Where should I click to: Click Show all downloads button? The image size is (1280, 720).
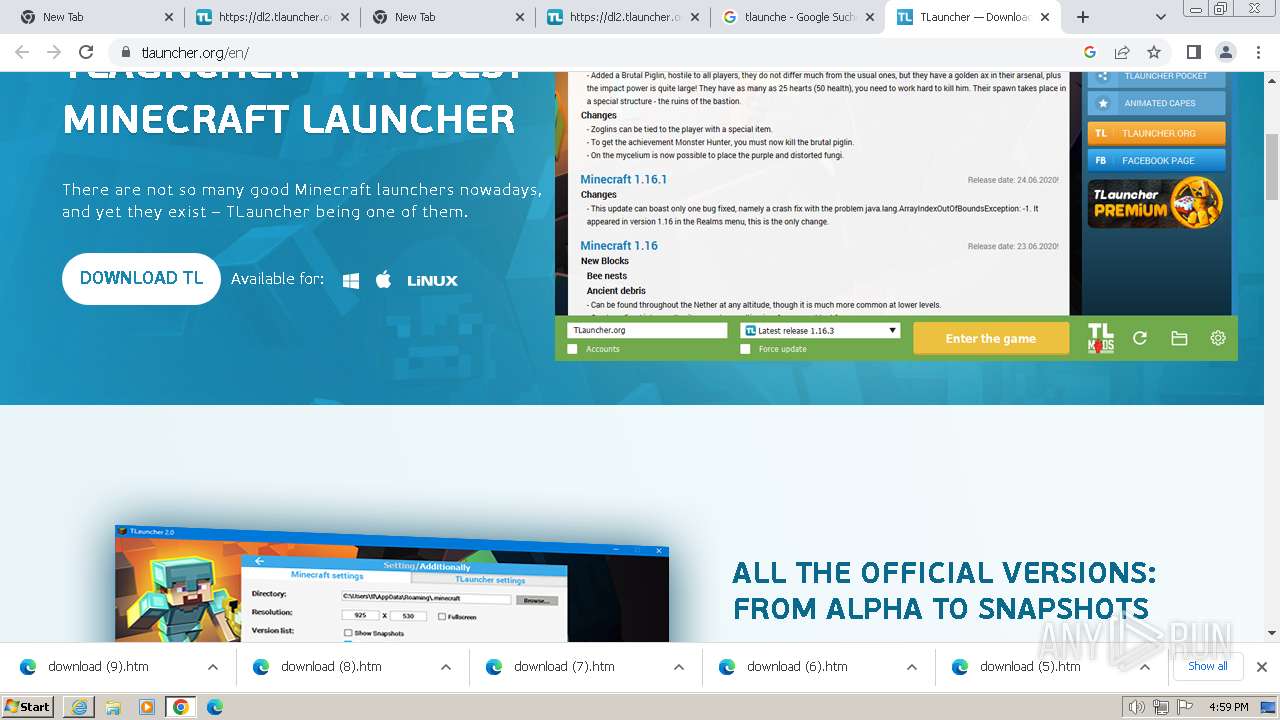pyautogui.click(x=1207, y=666)
